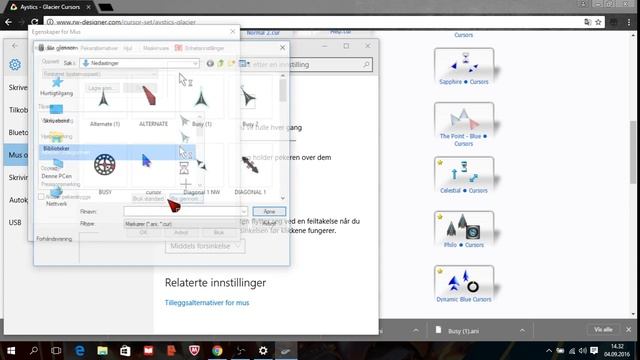
Task: Open the Windows Store taskbar icon
Action: [125, 351]
